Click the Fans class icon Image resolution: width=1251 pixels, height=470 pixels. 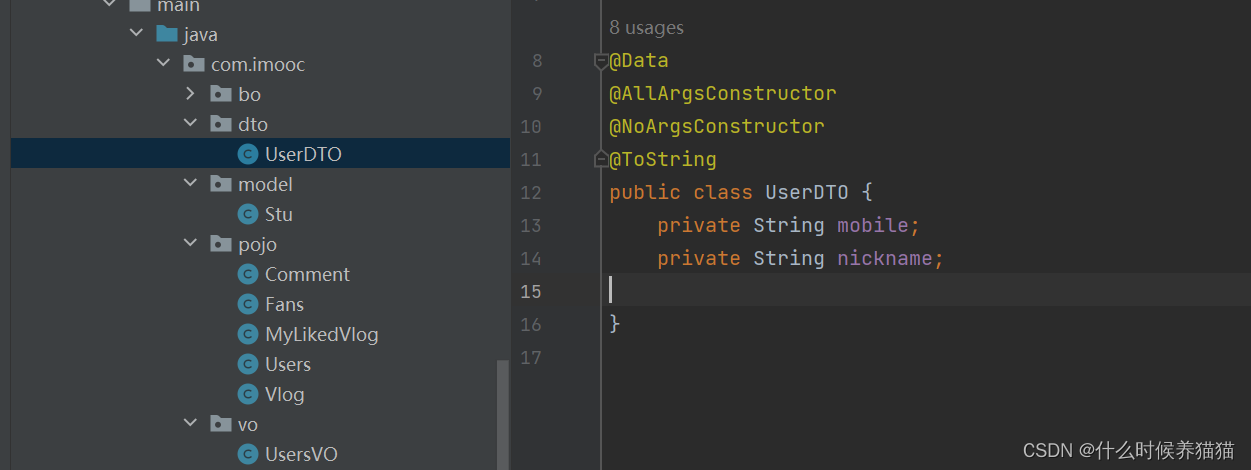click(247, 304)
